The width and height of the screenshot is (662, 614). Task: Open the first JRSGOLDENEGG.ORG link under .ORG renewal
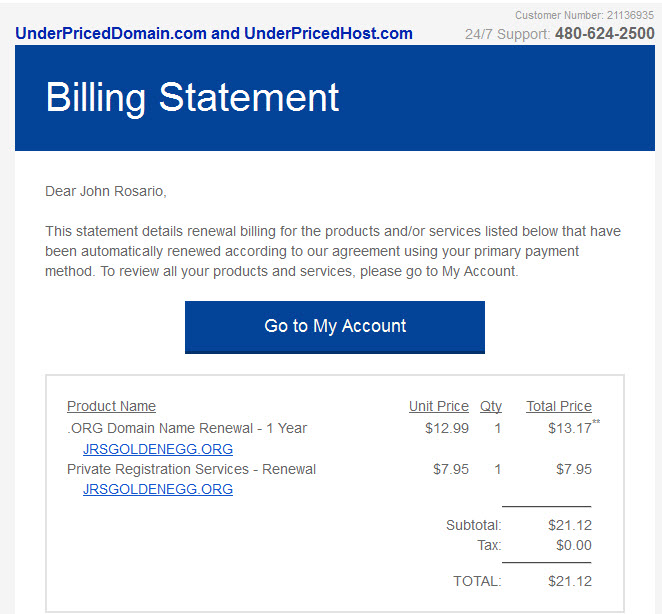[158, 449]
